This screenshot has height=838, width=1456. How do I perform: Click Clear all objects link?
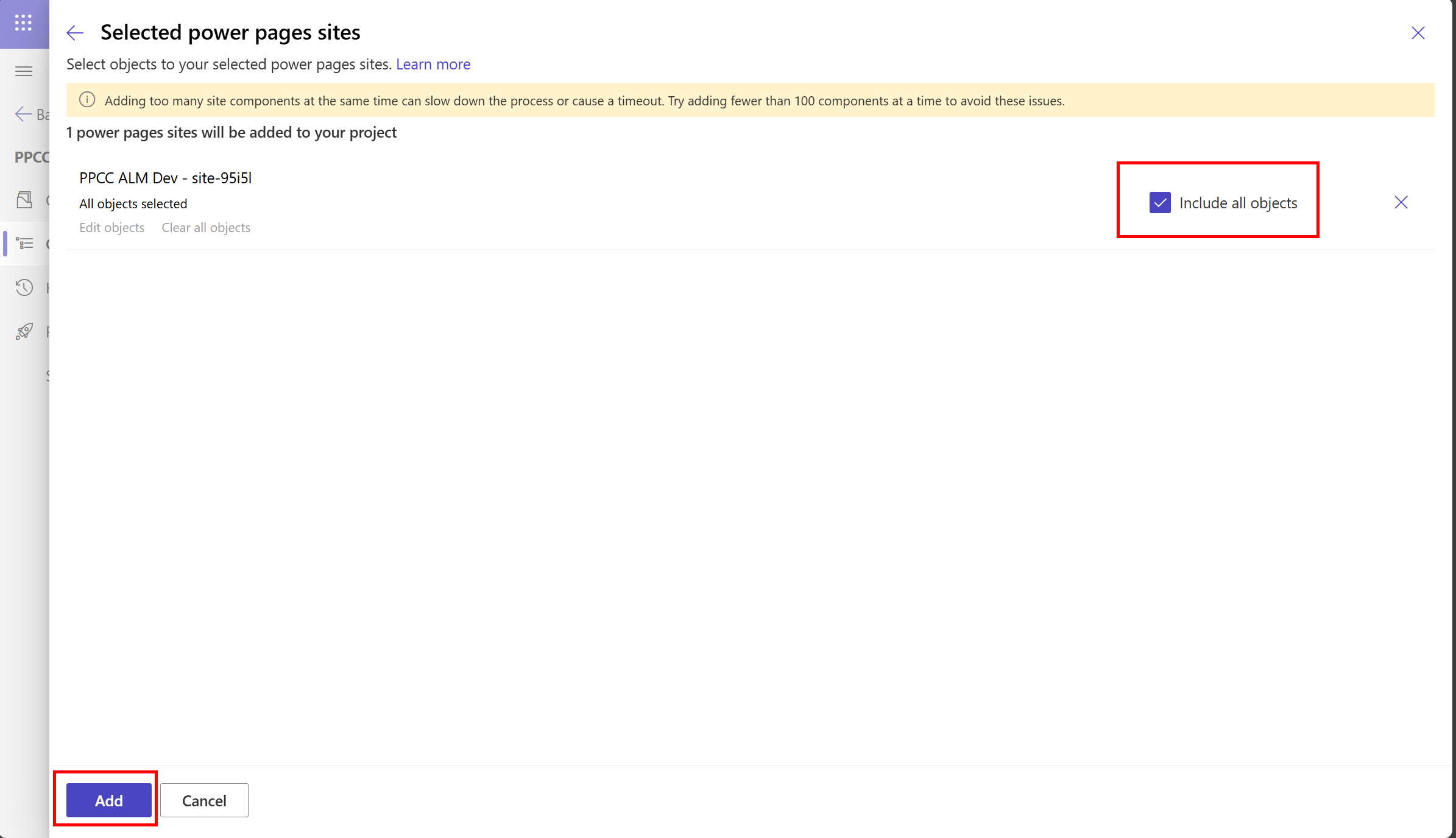click(206, 227)
